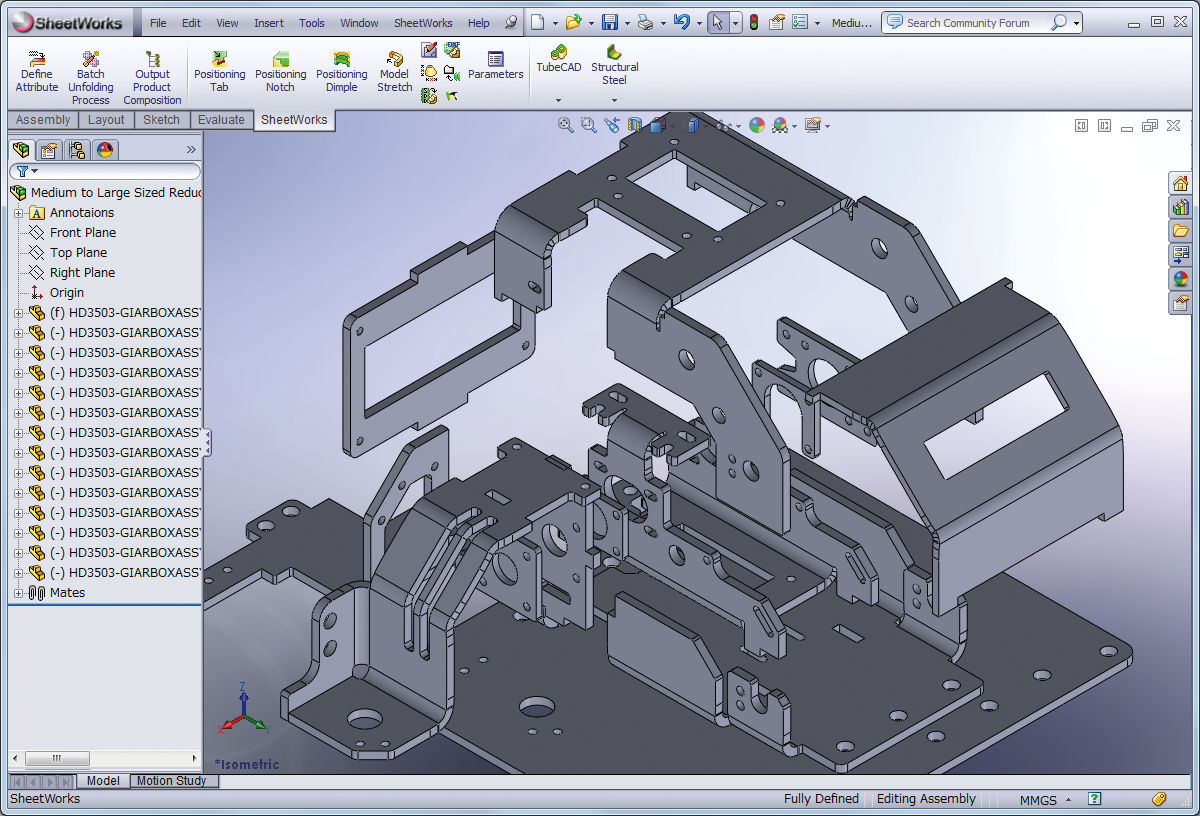Image resolution: width=1200 pixels, height=816 pixels.
Task: Open the Parameters tool
Action: (x=495, y=66)
